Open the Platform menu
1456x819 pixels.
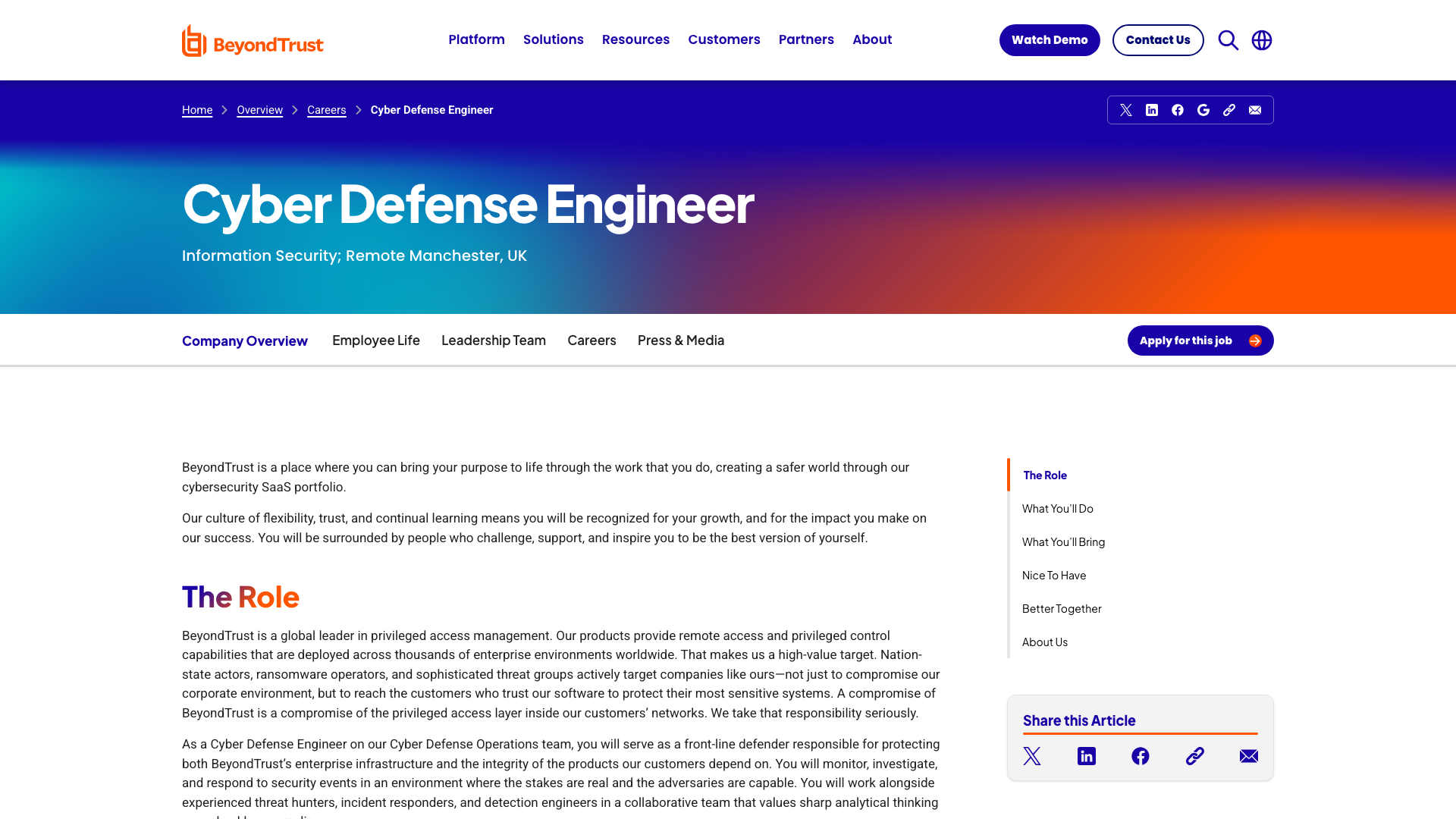(476, 39)
